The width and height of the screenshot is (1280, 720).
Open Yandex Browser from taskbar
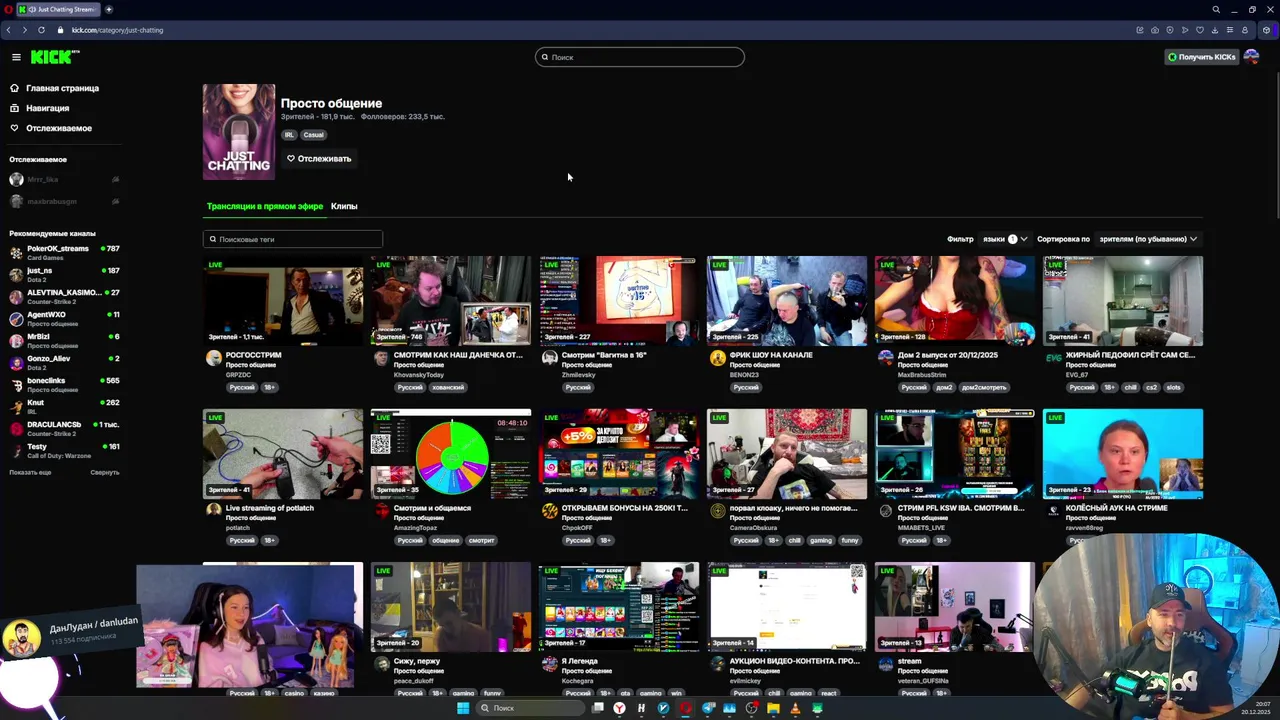pyautogui.click(x=619, y=708)
